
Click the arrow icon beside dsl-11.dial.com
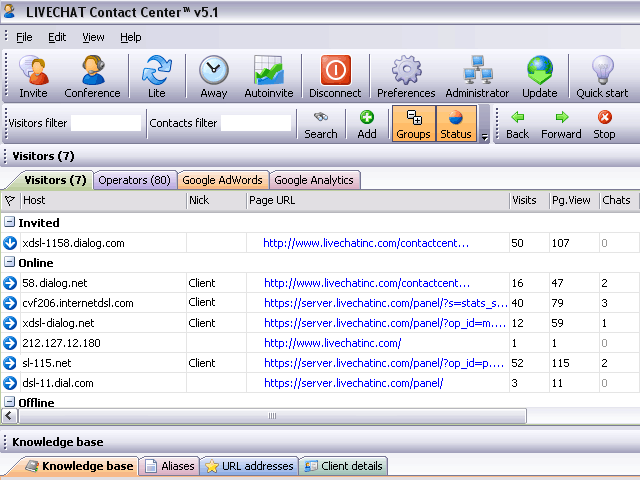coord(10,383)
